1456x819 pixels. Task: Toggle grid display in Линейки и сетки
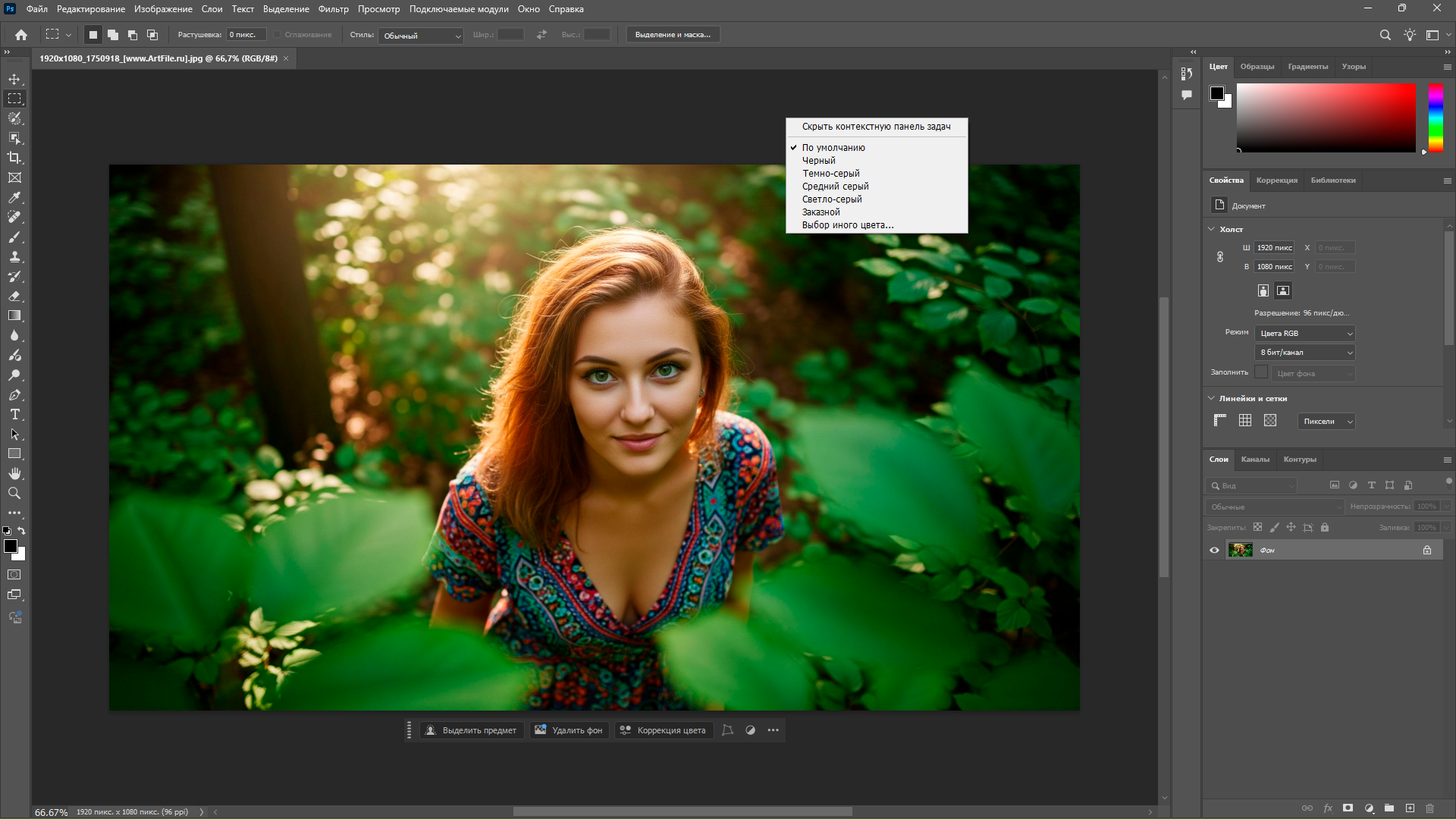(x=1245, y=420)
